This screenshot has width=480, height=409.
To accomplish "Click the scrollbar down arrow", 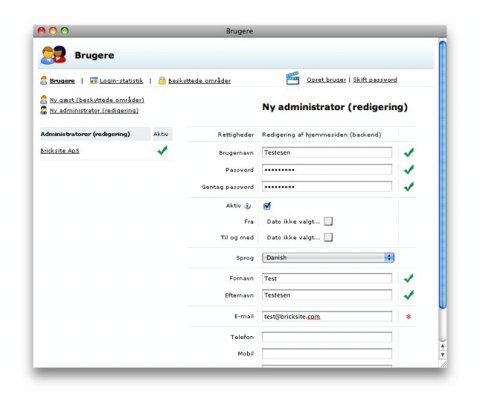I will 443,355.
